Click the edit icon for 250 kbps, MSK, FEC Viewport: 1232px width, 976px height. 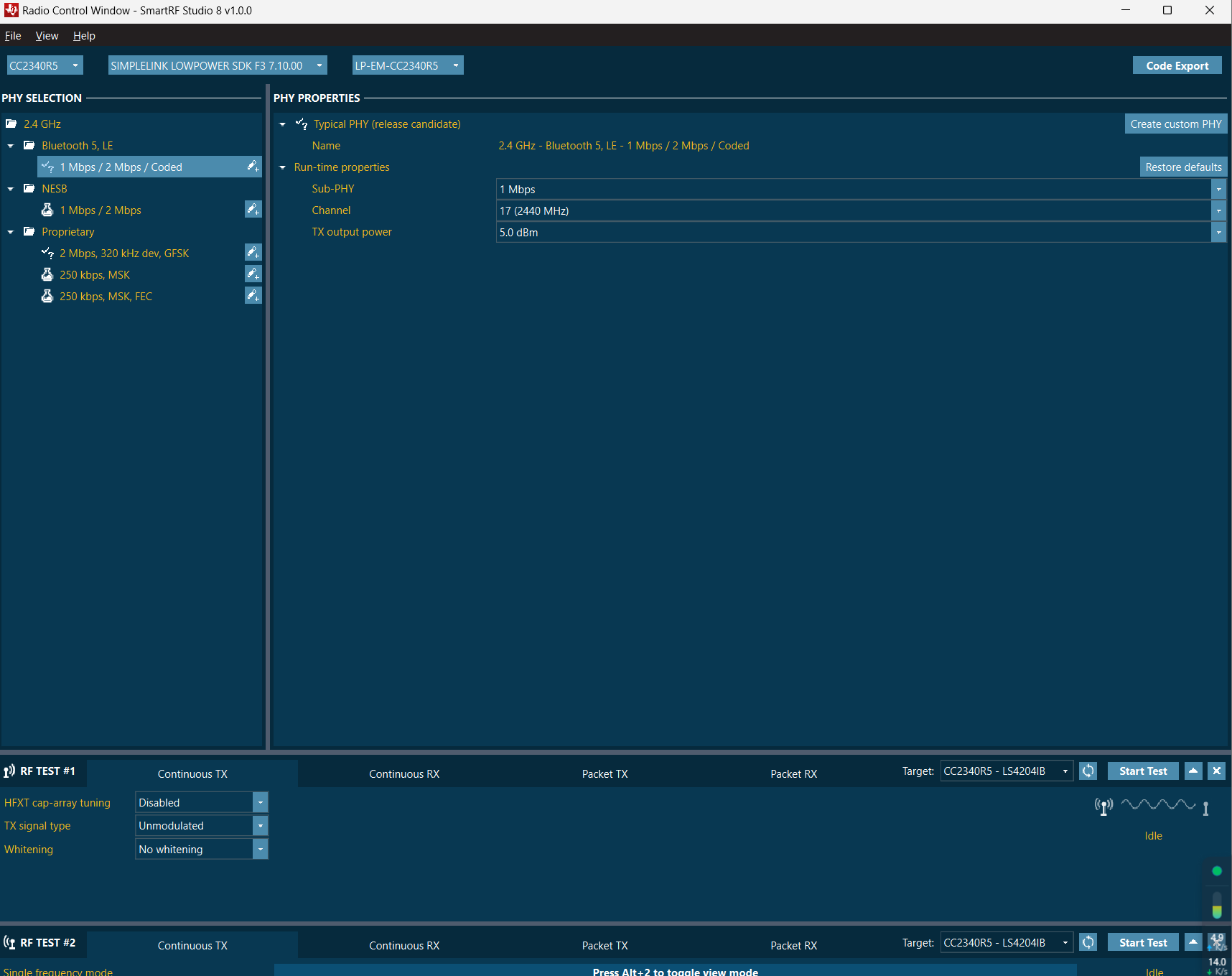(x=253, y=296)
